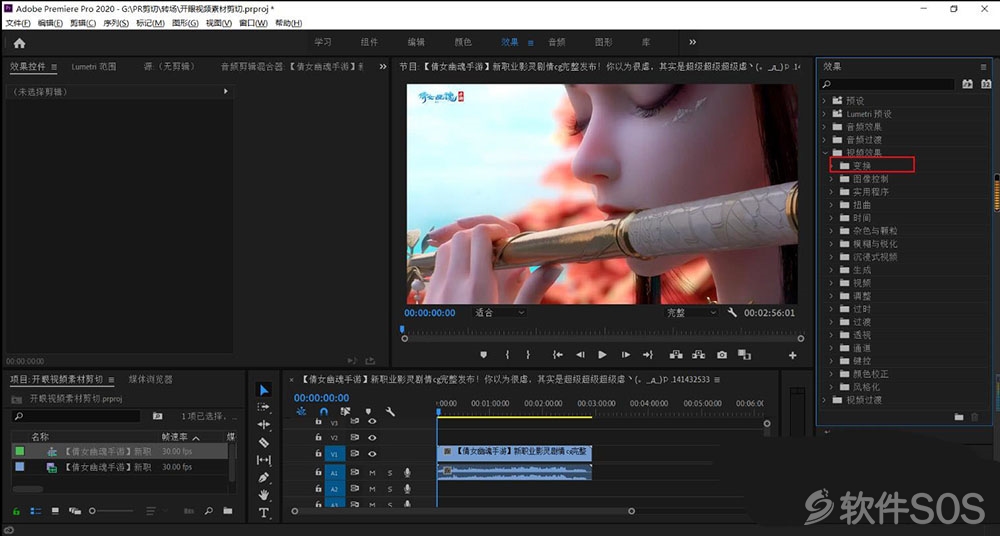Image resolution: width=1000 pixels, height=536 pixels.
Task: Click the Effects panel search field
Action: (887, 84)
